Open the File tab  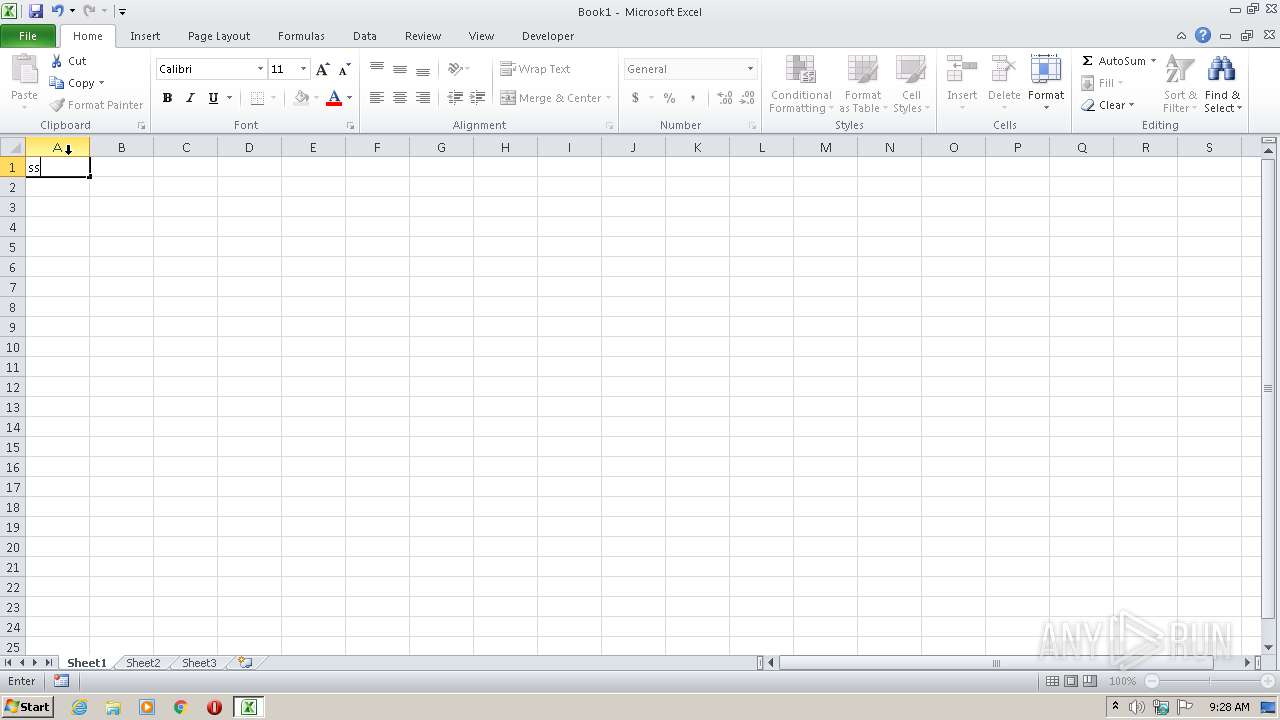click(28, 36)
